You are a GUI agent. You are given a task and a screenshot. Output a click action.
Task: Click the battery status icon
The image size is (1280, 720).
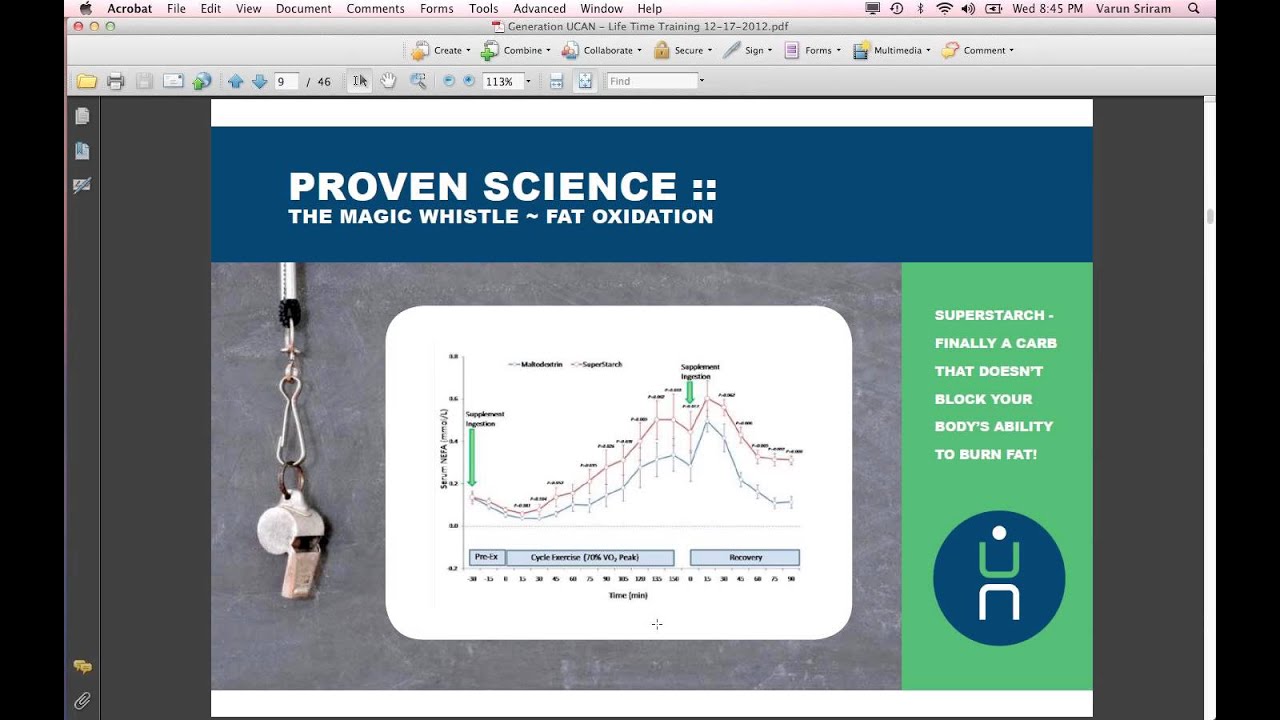click(994, 9)
